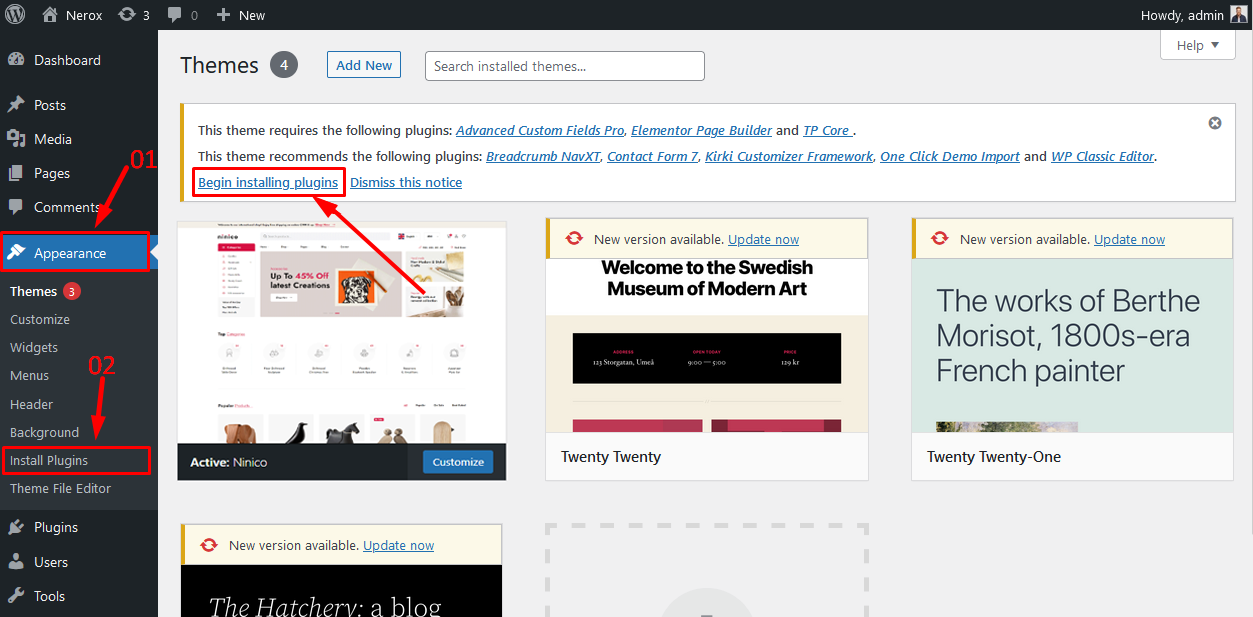Visit the Nerox site home icon
The height and width of the screenshot is (617, 1253).
coord(50,15)
